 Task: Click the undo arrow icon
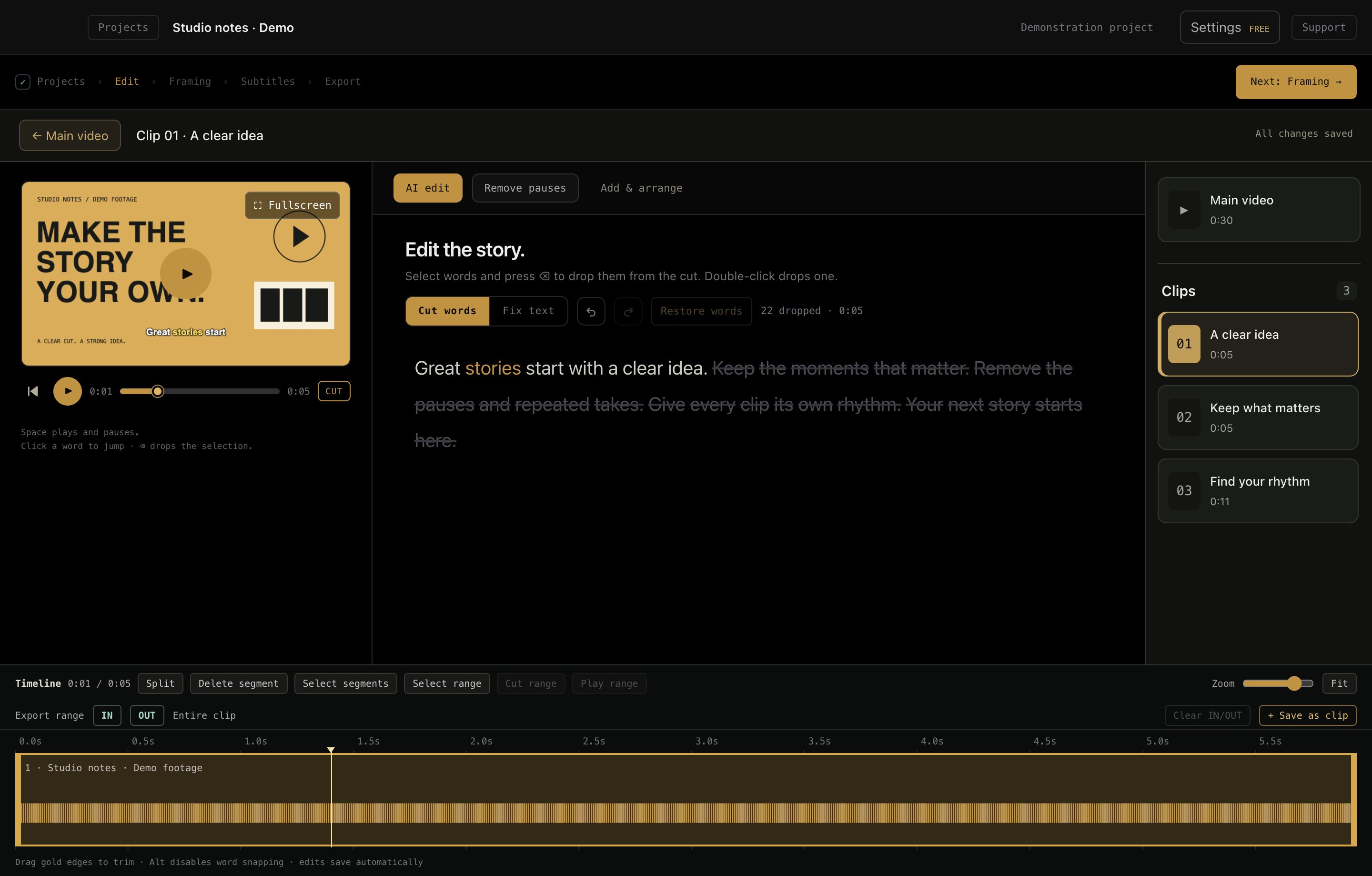(x=591, y=311)
